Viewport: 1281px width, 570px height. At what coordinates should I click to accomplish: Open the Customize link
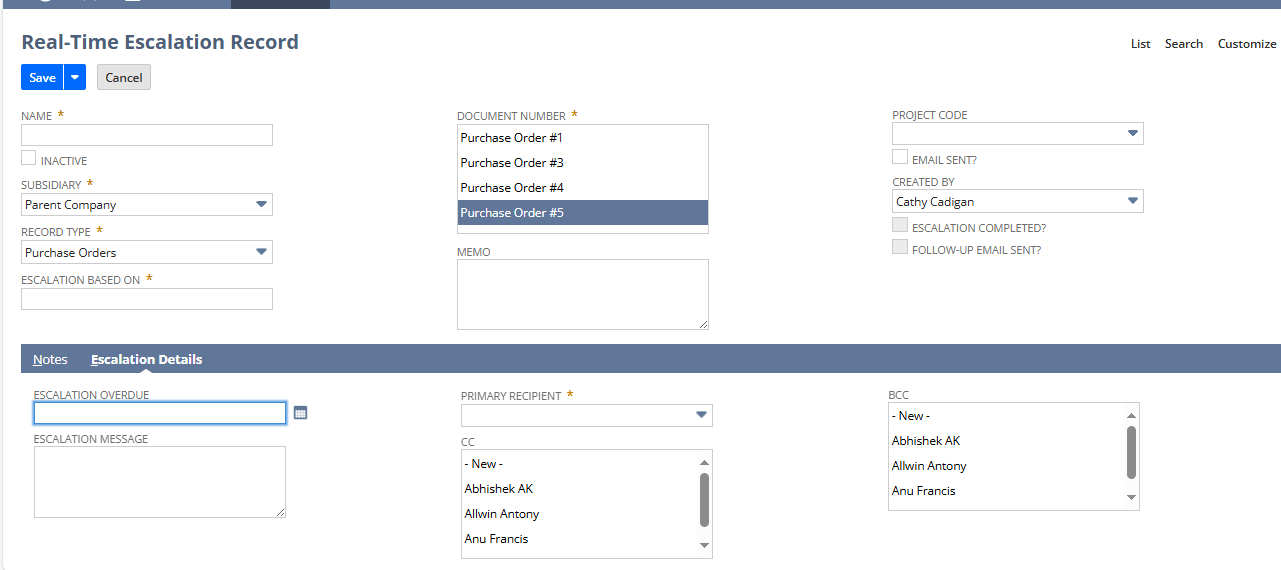point(1246,44)
